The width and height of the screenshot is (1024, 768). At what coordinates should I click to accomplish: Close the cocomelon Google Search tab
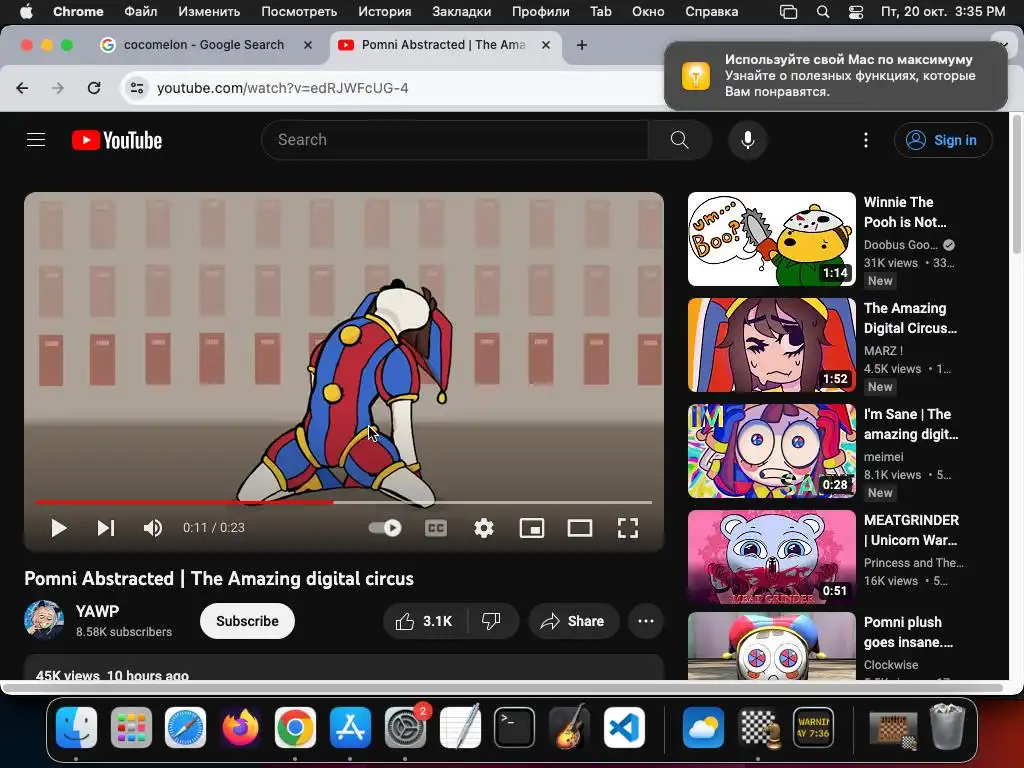coord(308,45)
